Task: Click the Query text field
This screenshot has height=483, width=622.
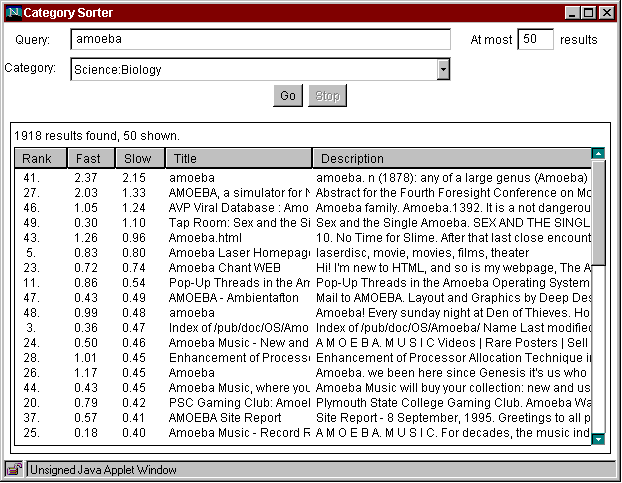Action: click(x=260, y=40)
